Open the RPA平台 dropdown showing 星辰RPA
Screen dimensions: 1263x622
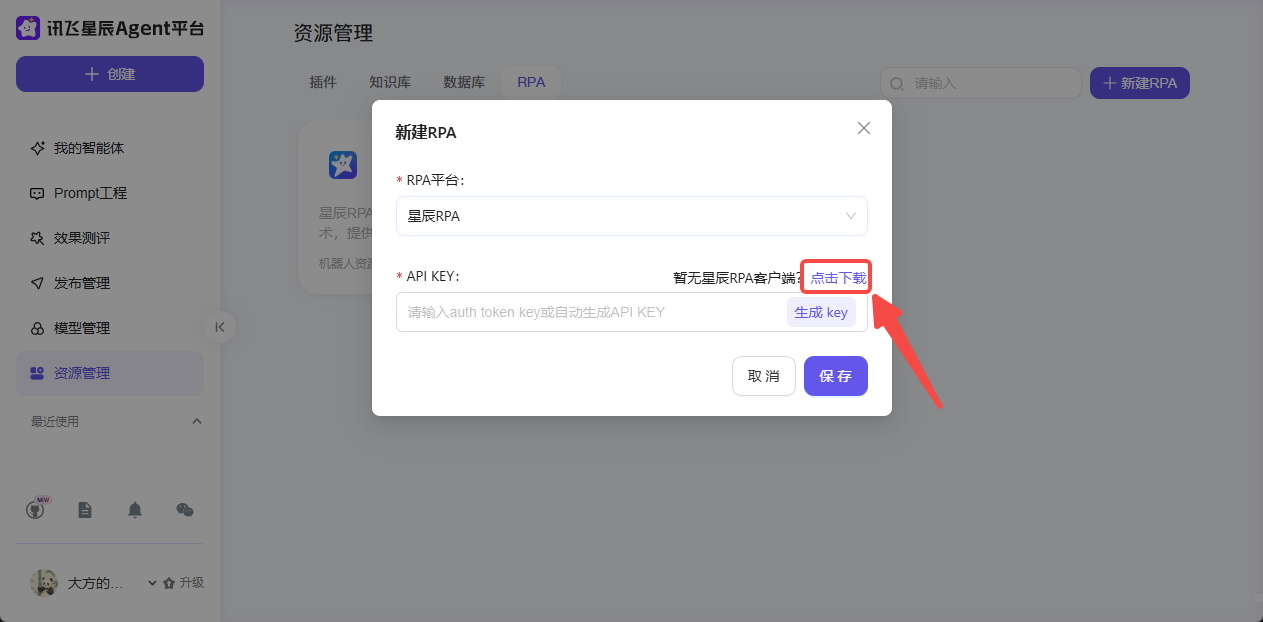(631, 216)
